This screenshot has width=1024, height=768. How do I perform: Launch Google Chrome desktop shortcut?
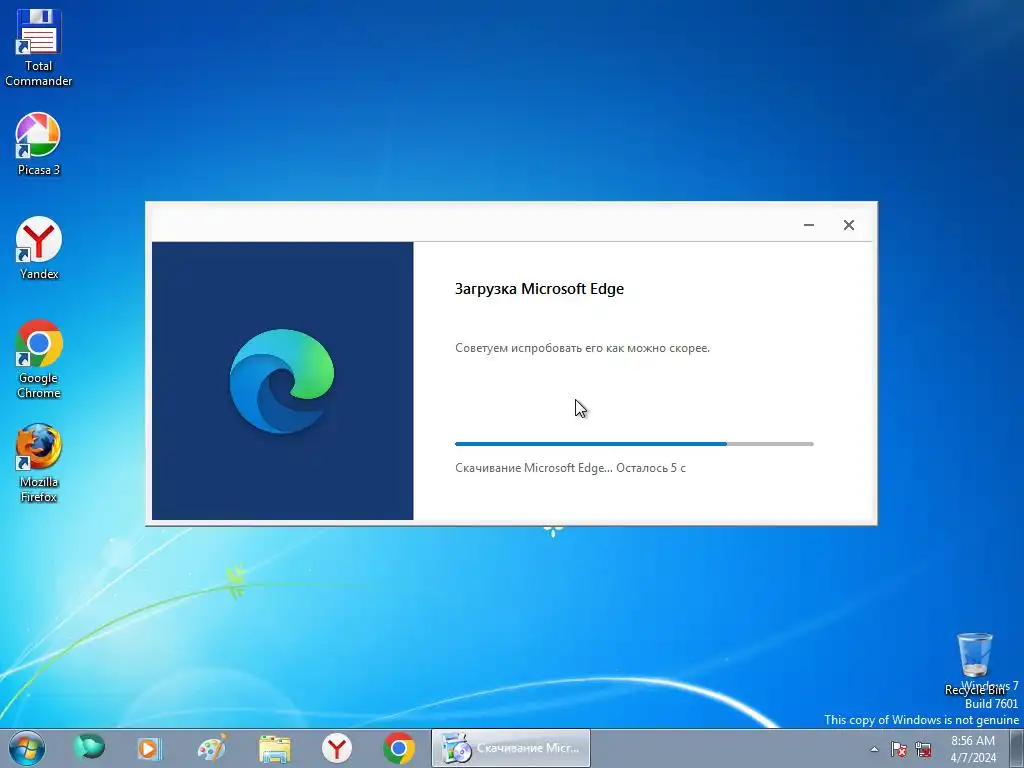click(39, 359)
